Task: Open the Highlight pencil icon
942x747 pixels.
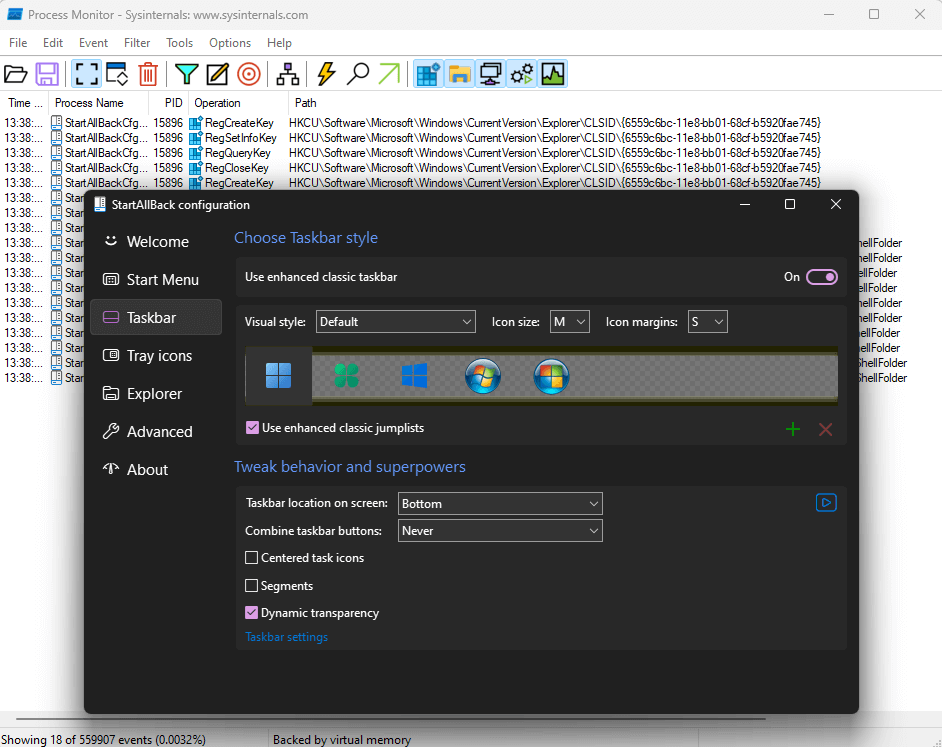Action: coord(217,75)
